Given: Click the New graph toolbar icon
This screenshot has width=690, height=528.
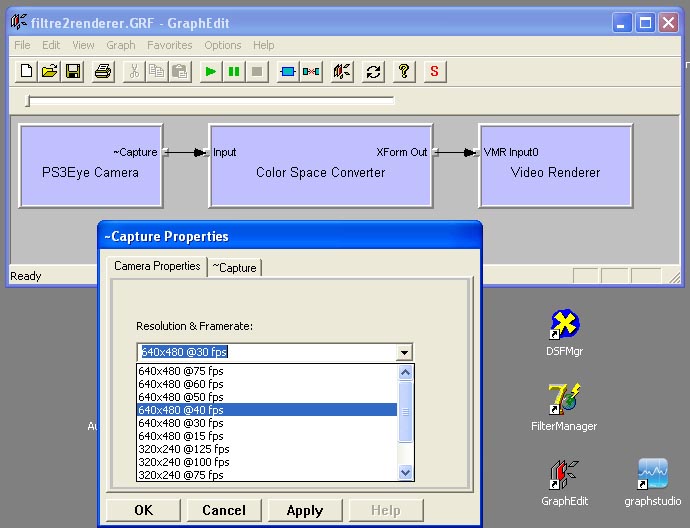Looking at the screenshot, I should click(x=26, y=71).
